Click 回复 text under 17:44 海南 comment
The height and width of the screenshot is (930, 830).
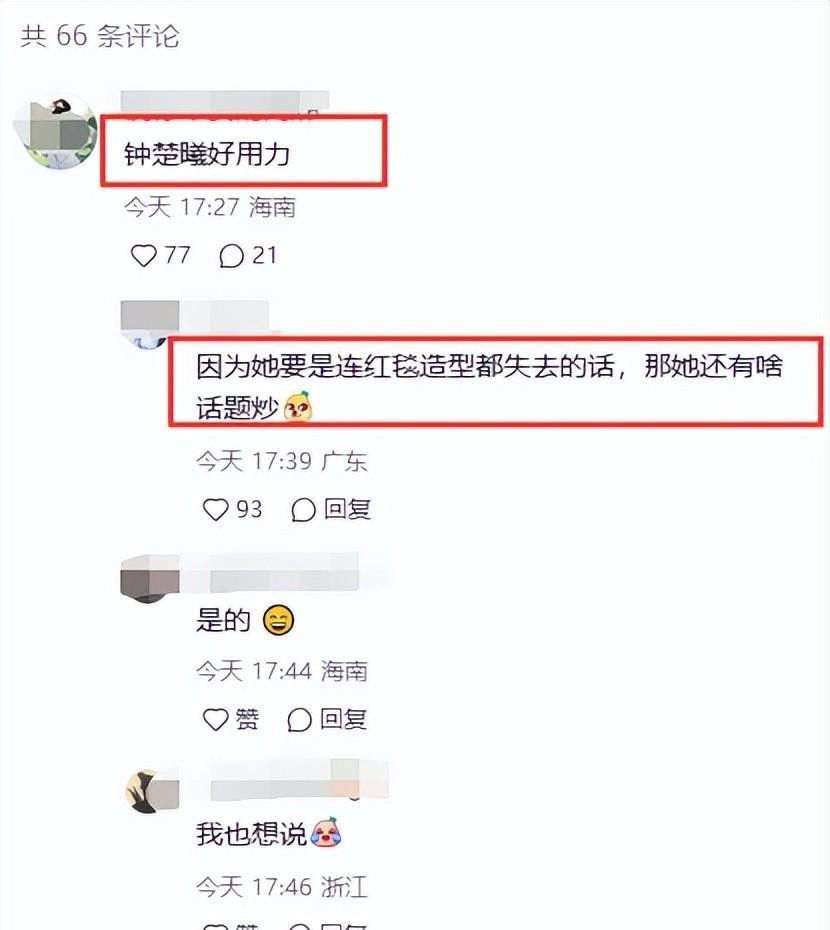(x=343, y=719)
